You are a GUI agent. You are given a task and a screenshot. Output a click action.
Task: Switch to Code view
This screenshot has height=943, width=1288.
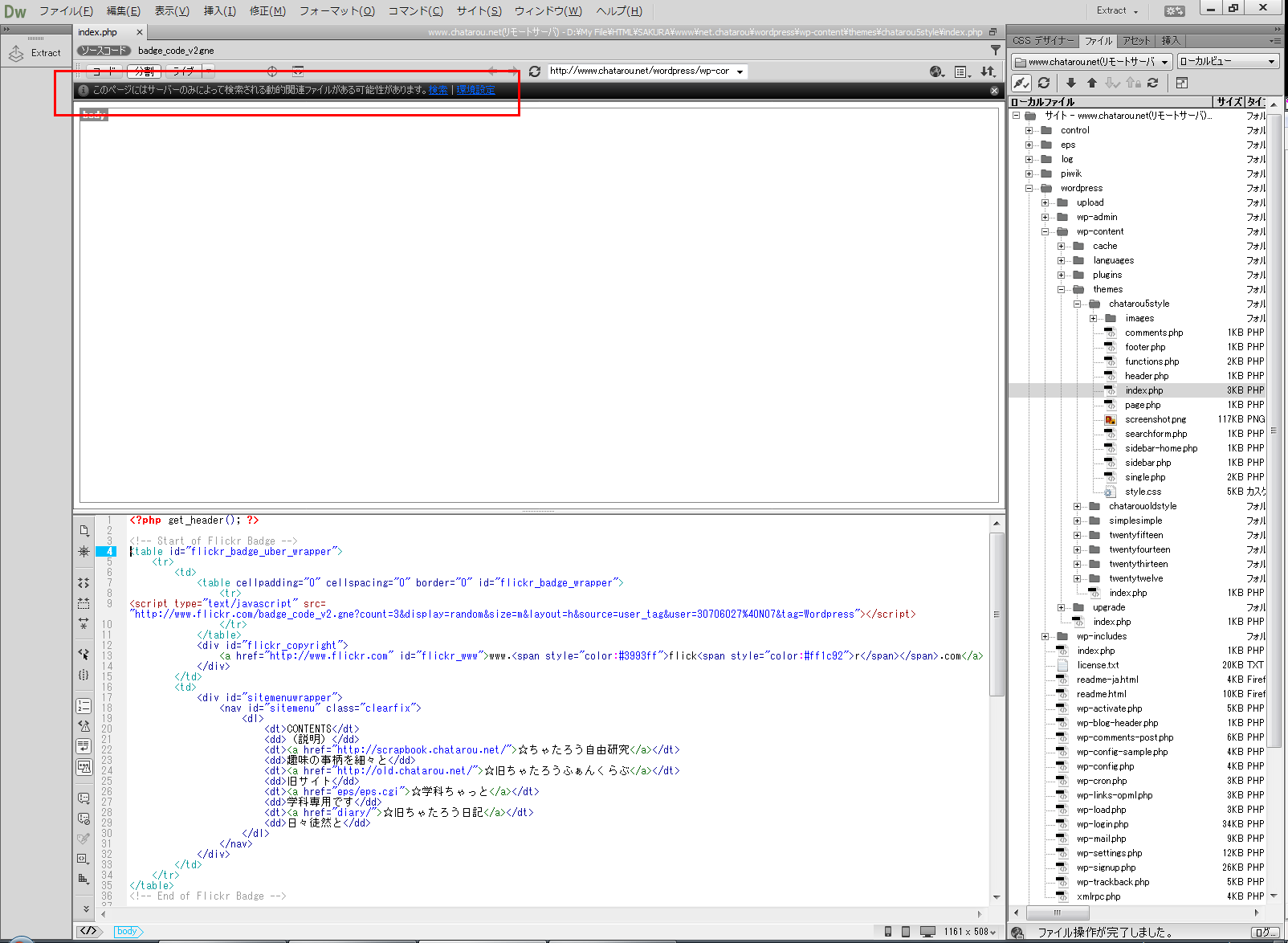click(104, 71)
